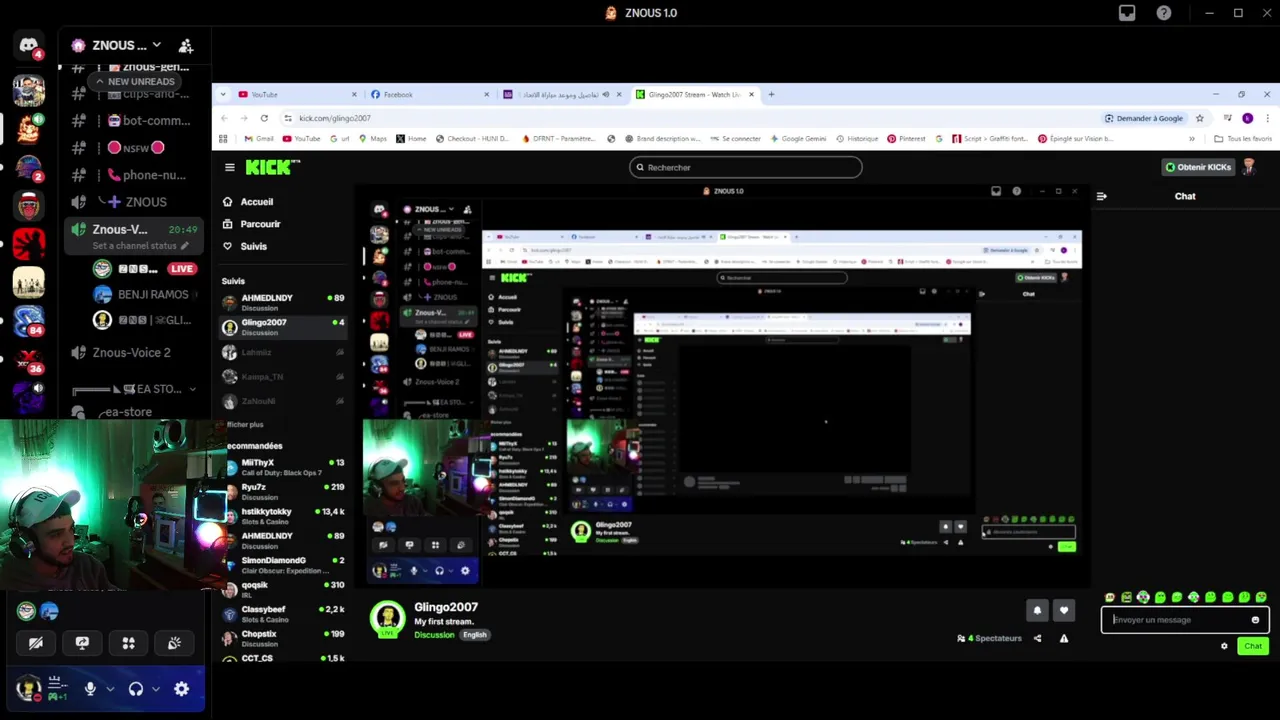
Task: Expand the ZNOUS server name dropdown
Action: 156,45
